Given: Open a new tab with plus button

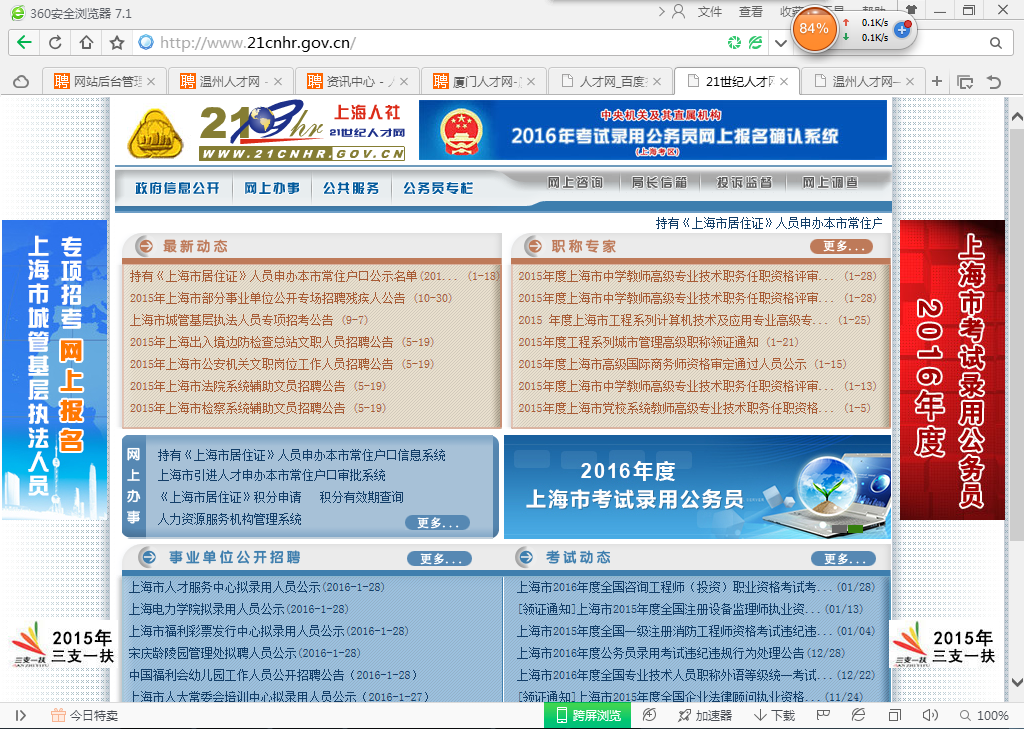Looking at the screenshot, I should (937, 81).
